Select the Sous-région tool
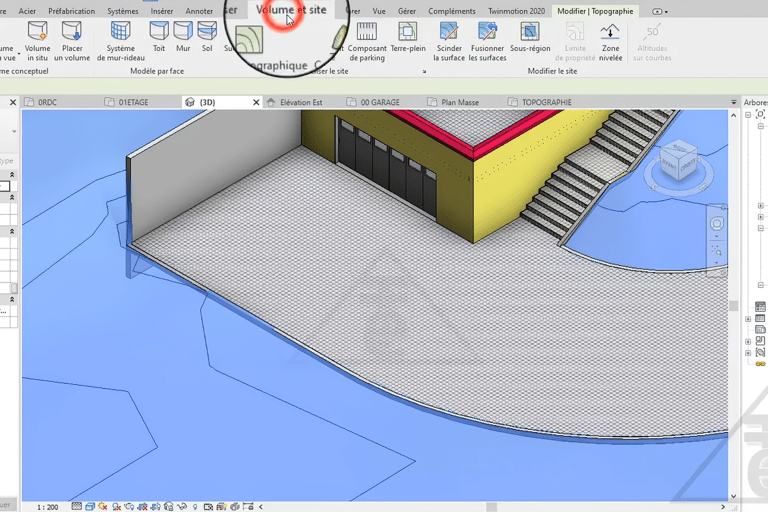768x512 pixels. tap(530, 37)
